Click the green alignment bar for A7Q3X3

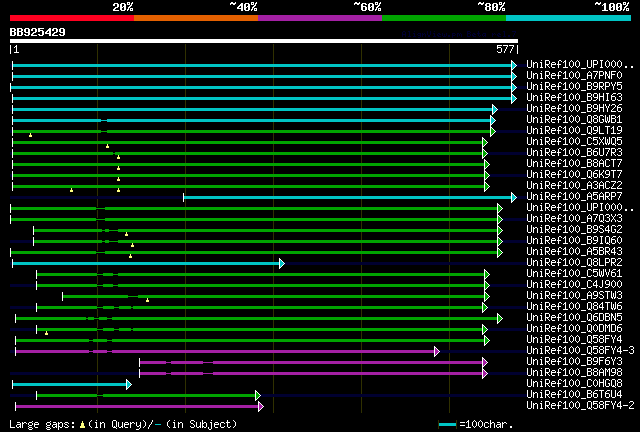254,220
